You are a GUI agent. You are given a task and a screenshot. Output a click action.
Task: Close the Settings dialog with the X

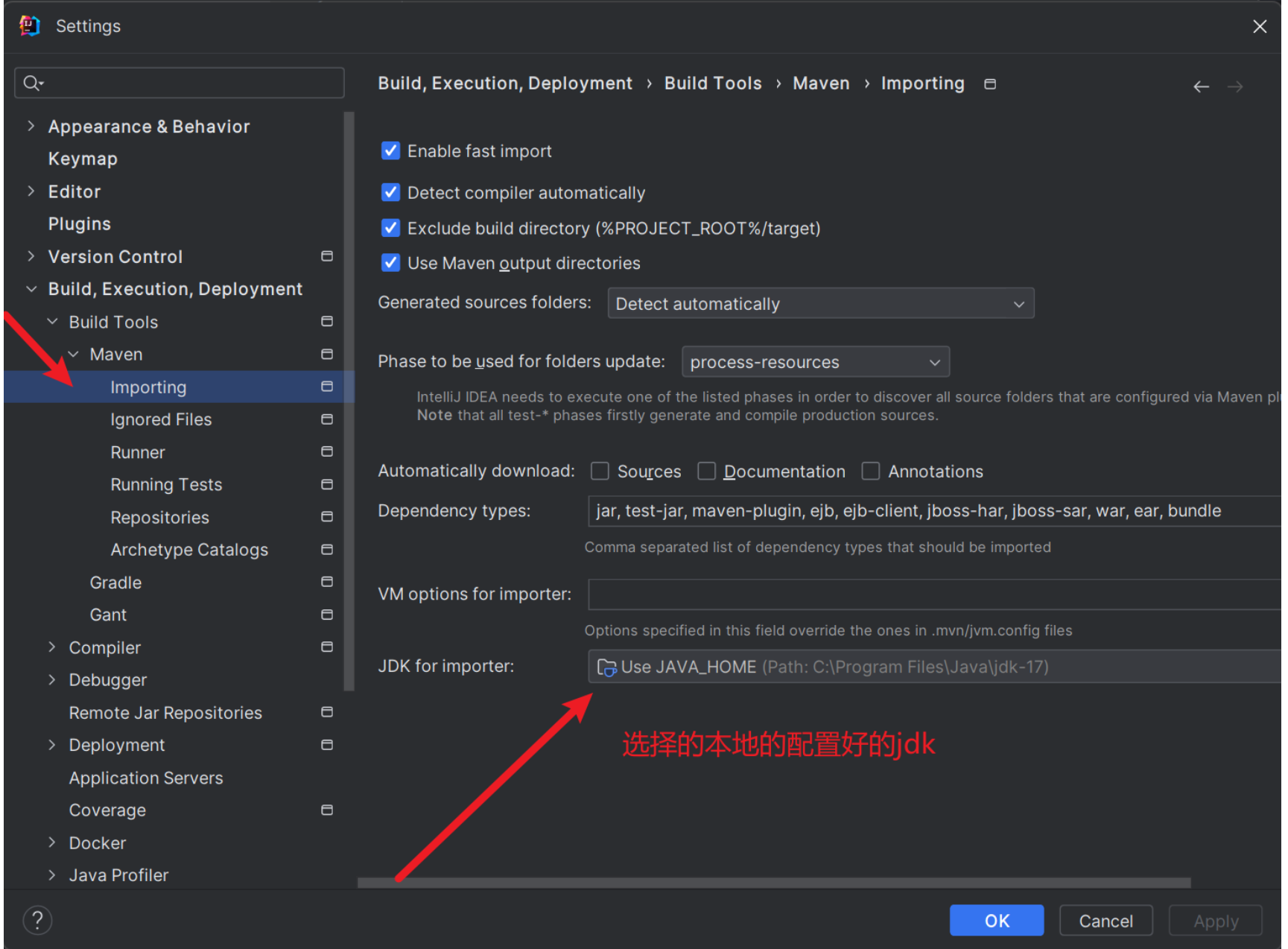[1260, 27]
